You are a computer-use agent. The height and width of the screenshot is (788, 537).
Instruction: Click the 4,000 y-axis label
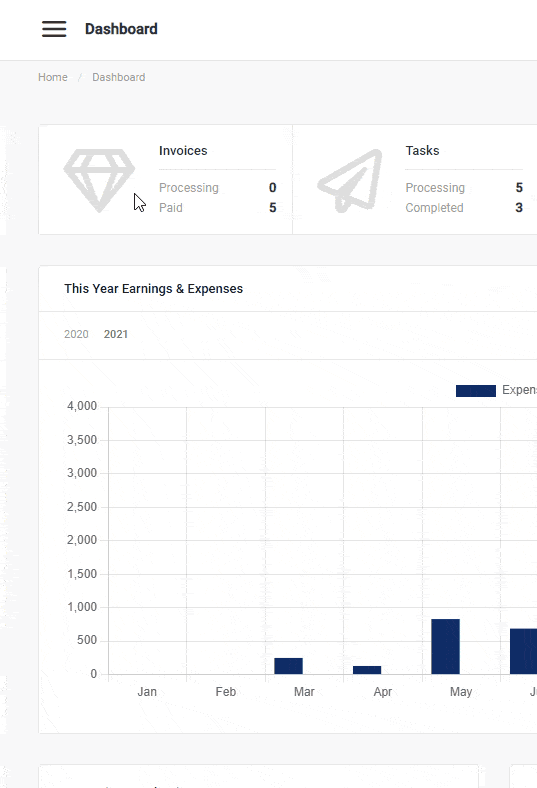coord(82,406)
